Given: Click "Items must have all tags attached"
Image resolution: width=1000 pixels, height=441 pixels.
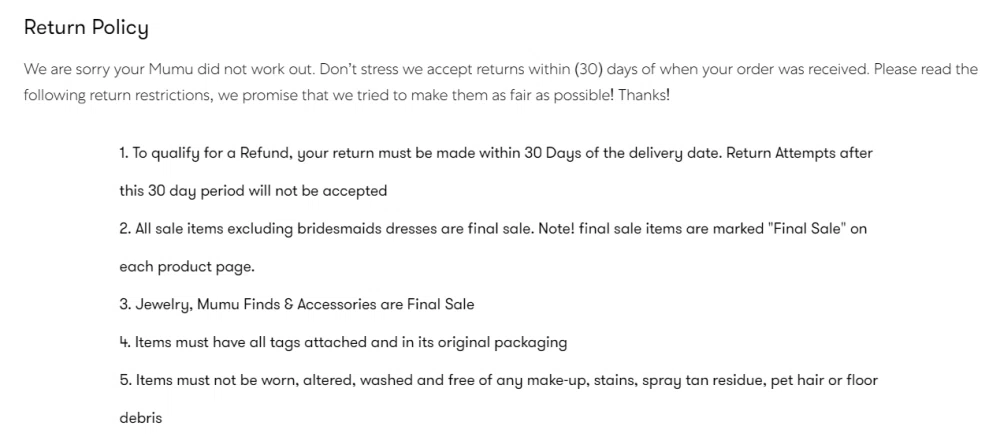Looking at the screenshot, I should tap(254, 342).
